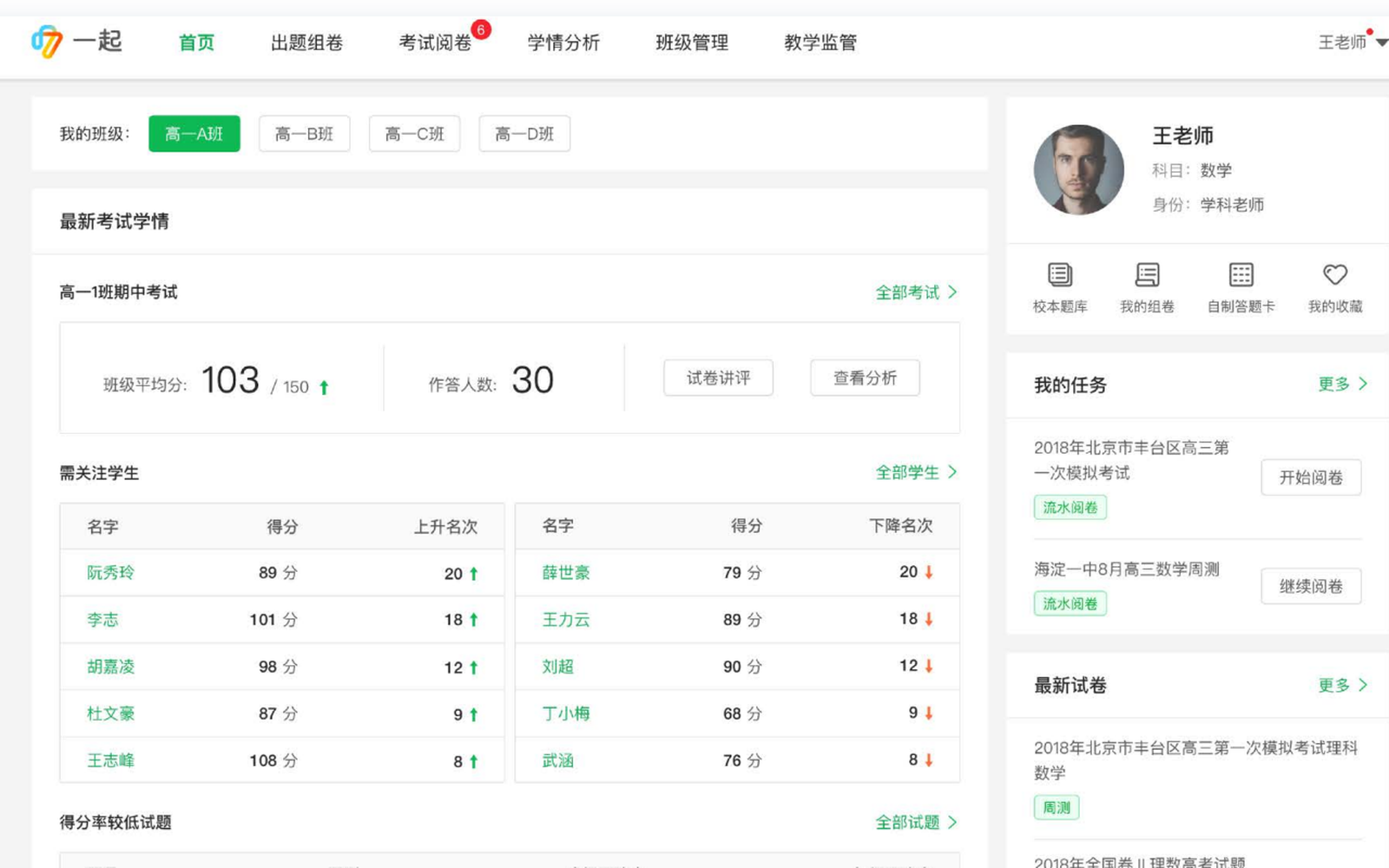Screen dimensions: 1389x868
Task: Open the 王老师 account dropdown
Action: pos(1344,42)
